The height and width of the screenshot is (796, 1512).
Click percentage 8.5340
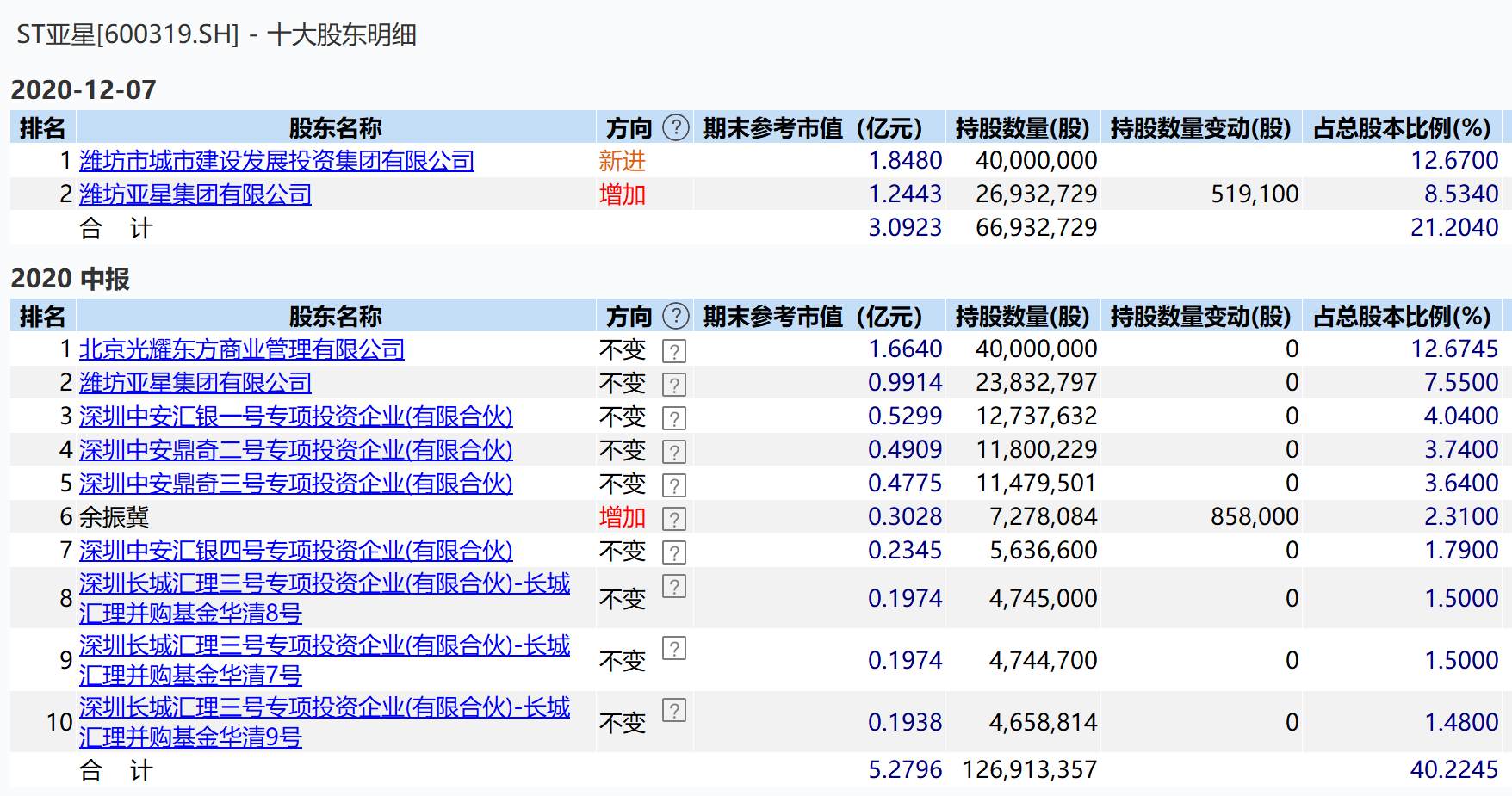point(1461,194)
